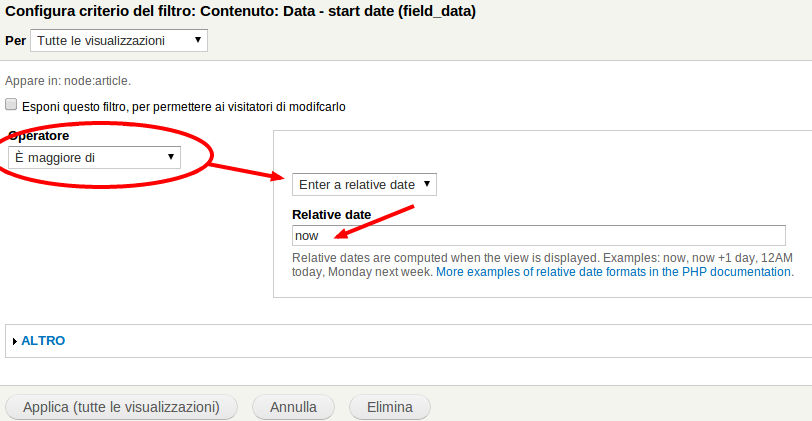The height and width of the screenshot is (421, 812).
Task: Click the arrow of the Per select box
Action: [197, 40]
